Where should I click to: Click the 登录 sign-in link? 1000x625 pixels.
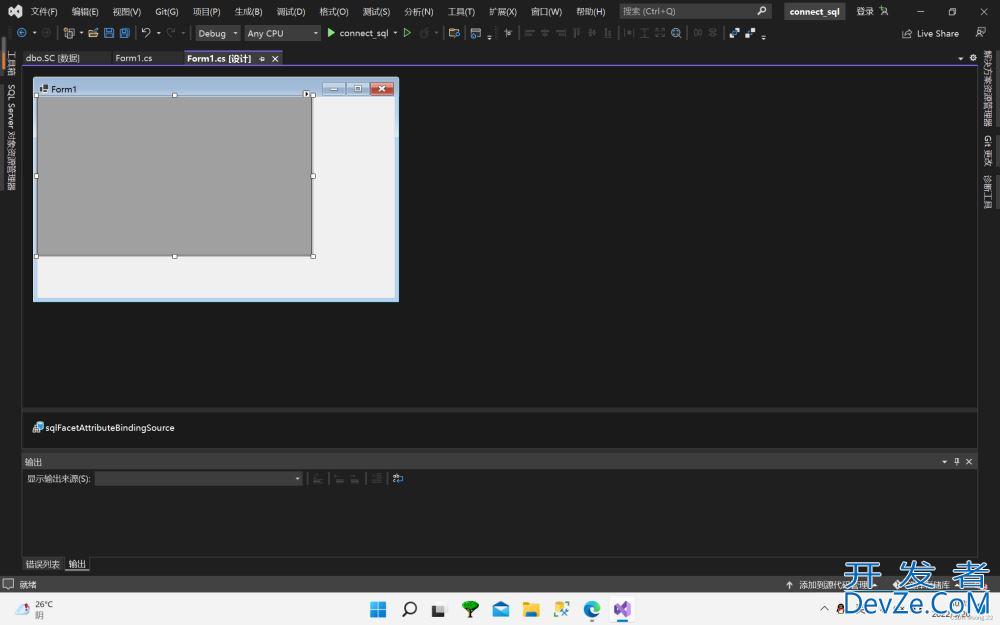[x=865, y=11]
